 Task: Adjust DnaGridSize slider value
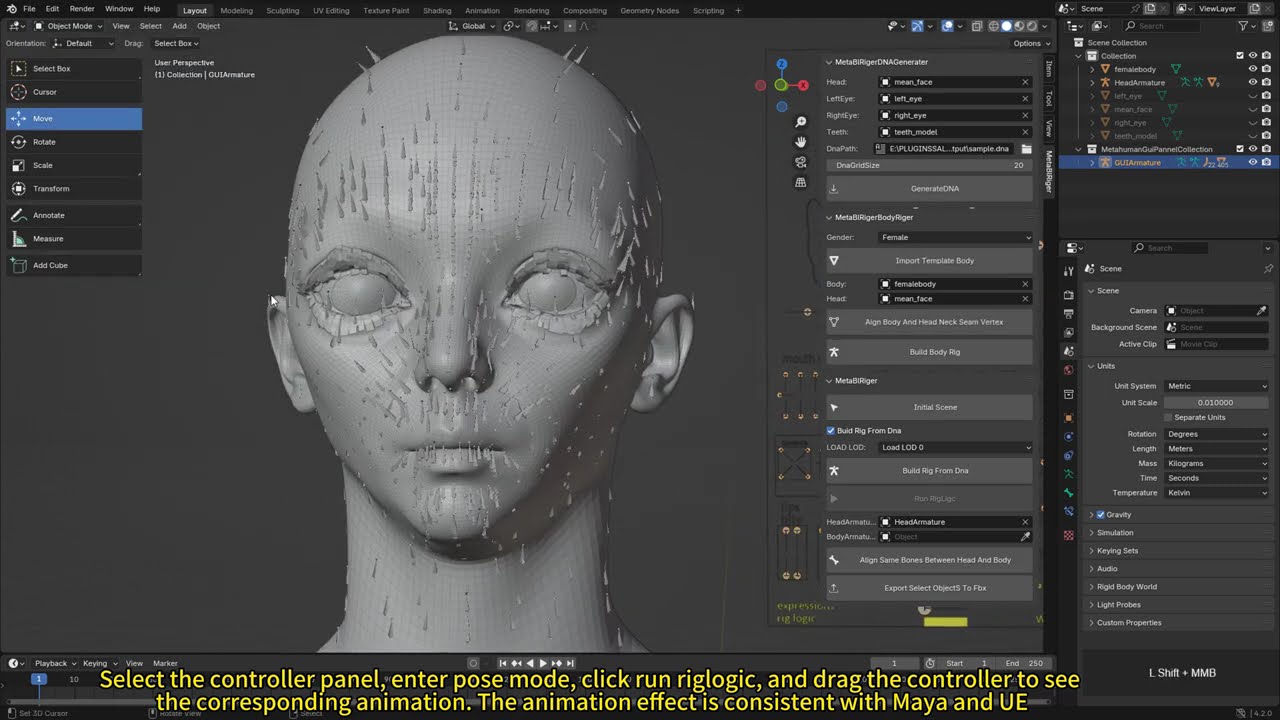click(x=929, y=165)
